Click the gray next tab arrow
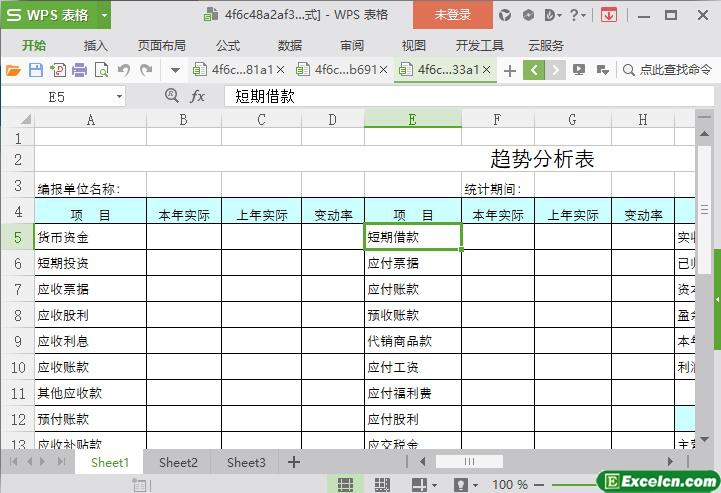 click(x=555, y=70)
